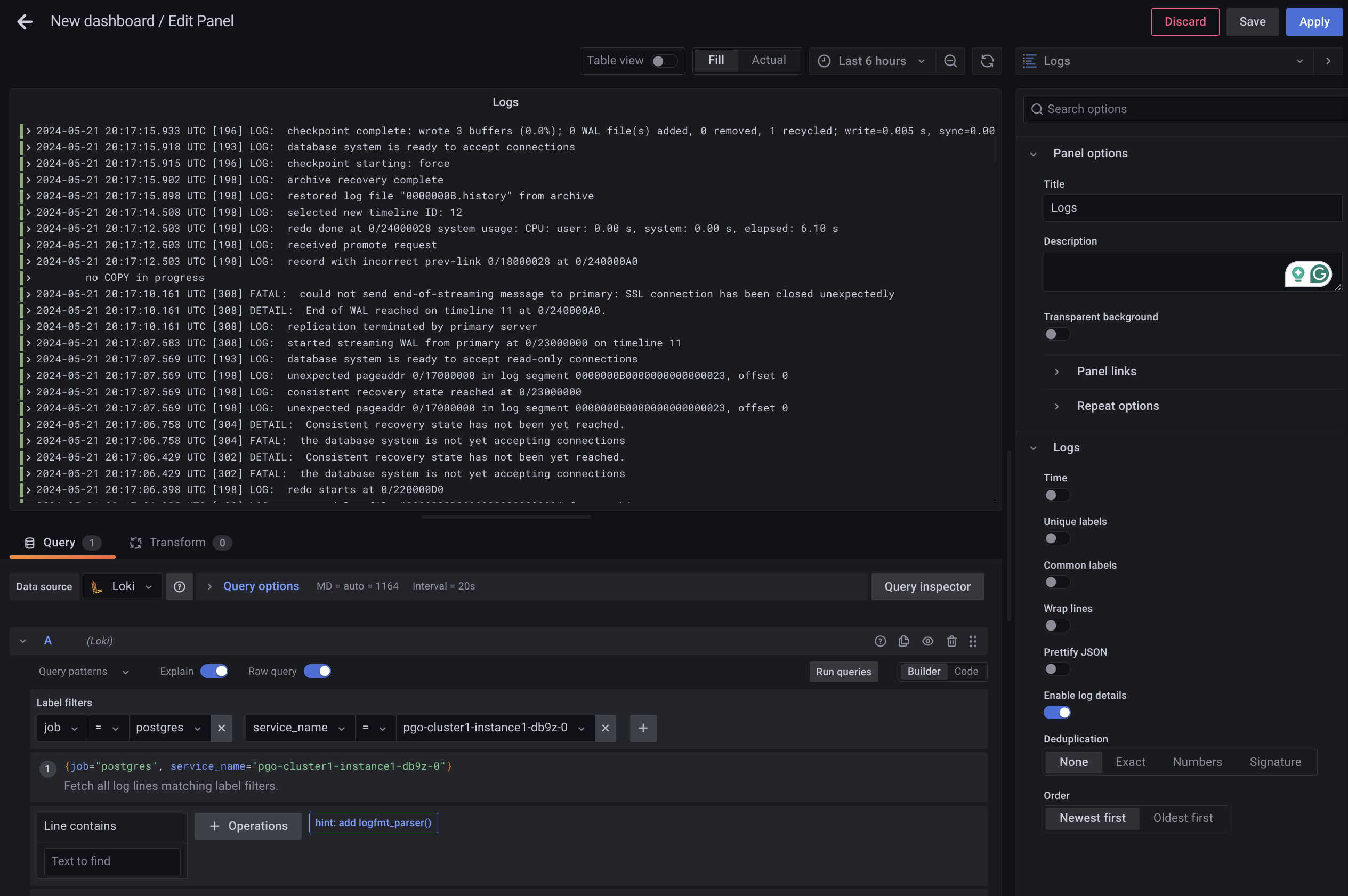Add a new label filter with plus icon
The image size is (1348, 896).
pos(643,728)
